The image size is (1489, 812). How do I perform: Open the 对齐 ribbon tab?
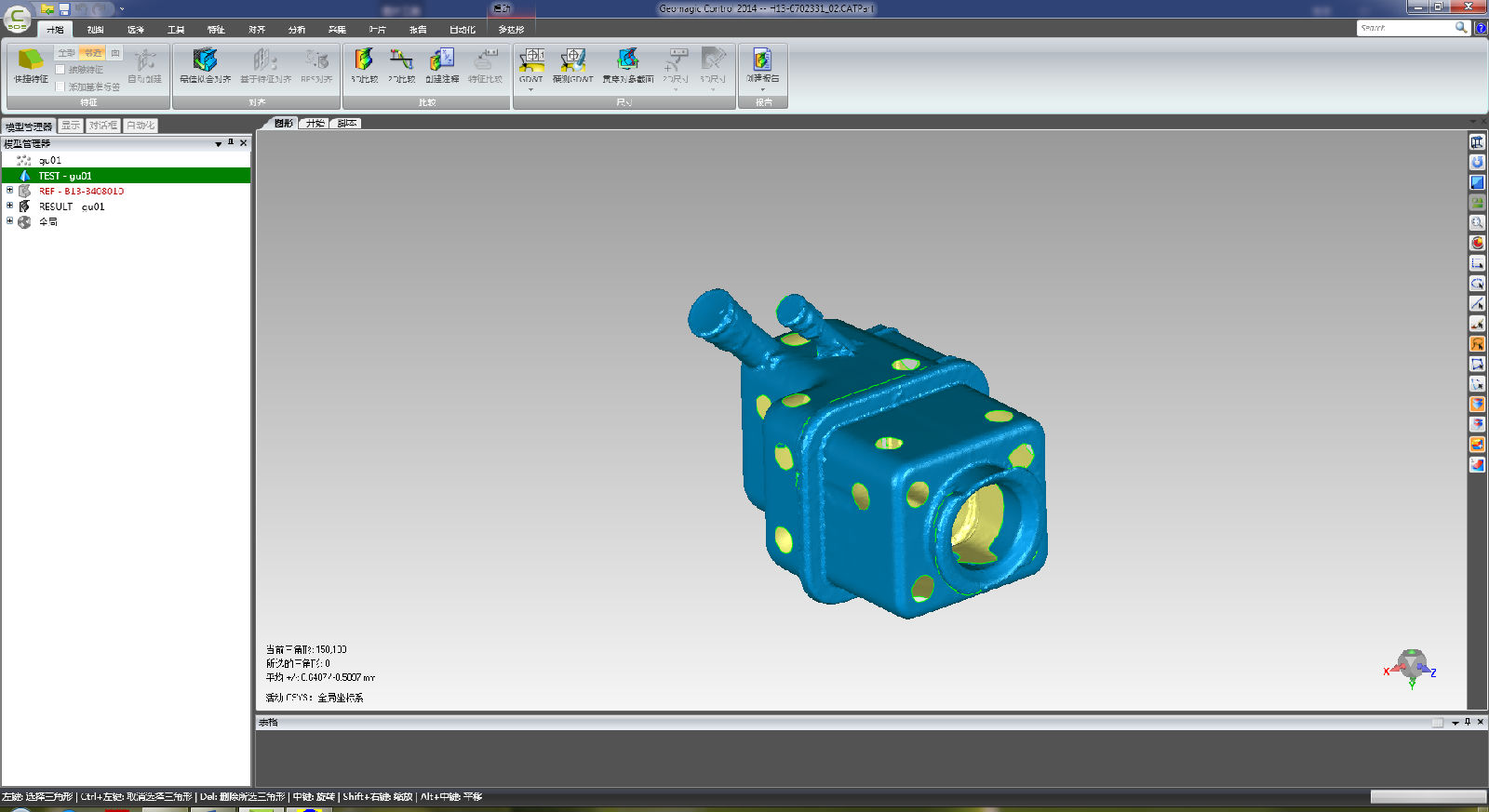[x=257, y=30]
